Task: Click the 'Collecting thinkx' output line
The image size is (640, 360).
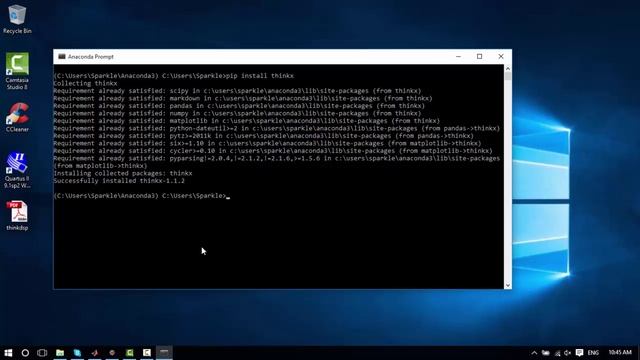Action: (x=85, y=83)
